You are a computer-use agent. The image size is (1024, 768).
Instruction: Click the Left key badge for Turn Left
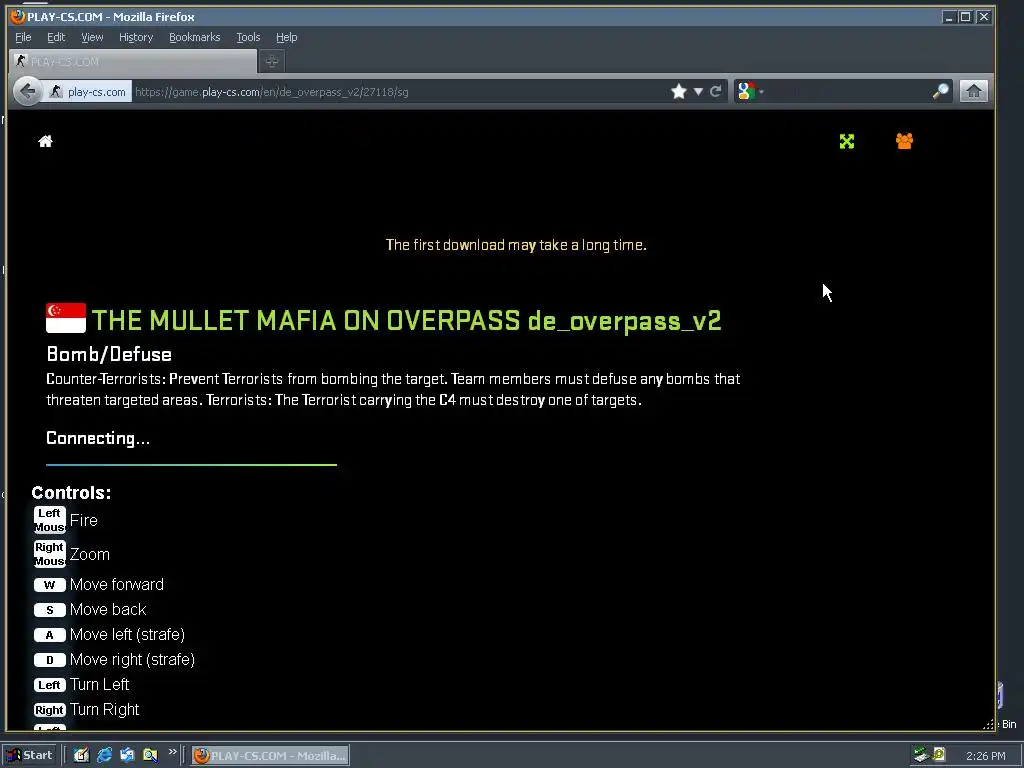pyautogui.click(x=50, y=685)
